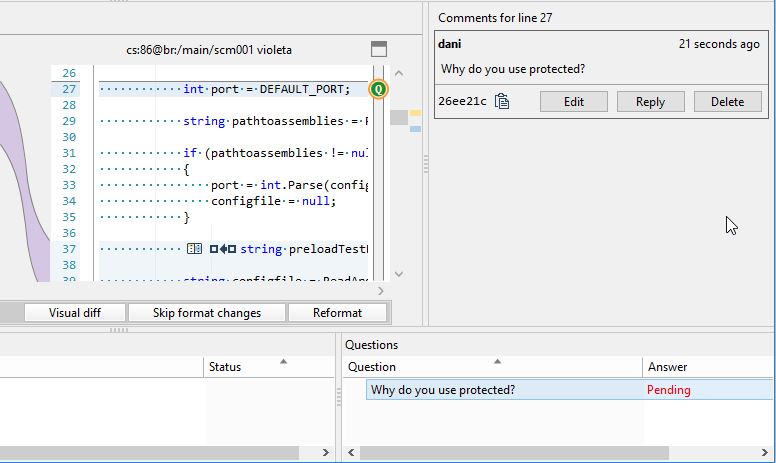Image resolution: width=776 pixels, height=463 pixels.
Task: Click the blue marker in the diff overview bar
Action: coord(415,129)
